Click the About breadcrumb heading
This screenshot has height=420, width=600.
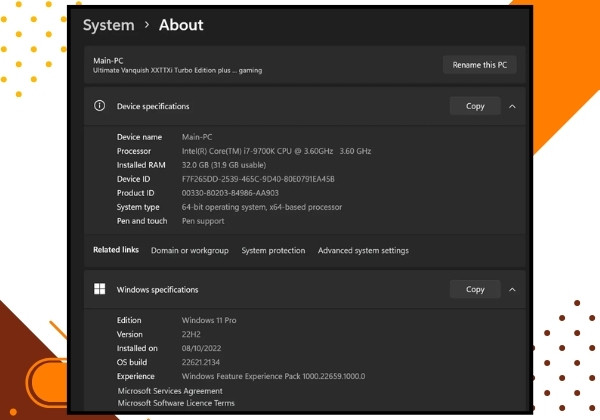(x=181, y=25)
